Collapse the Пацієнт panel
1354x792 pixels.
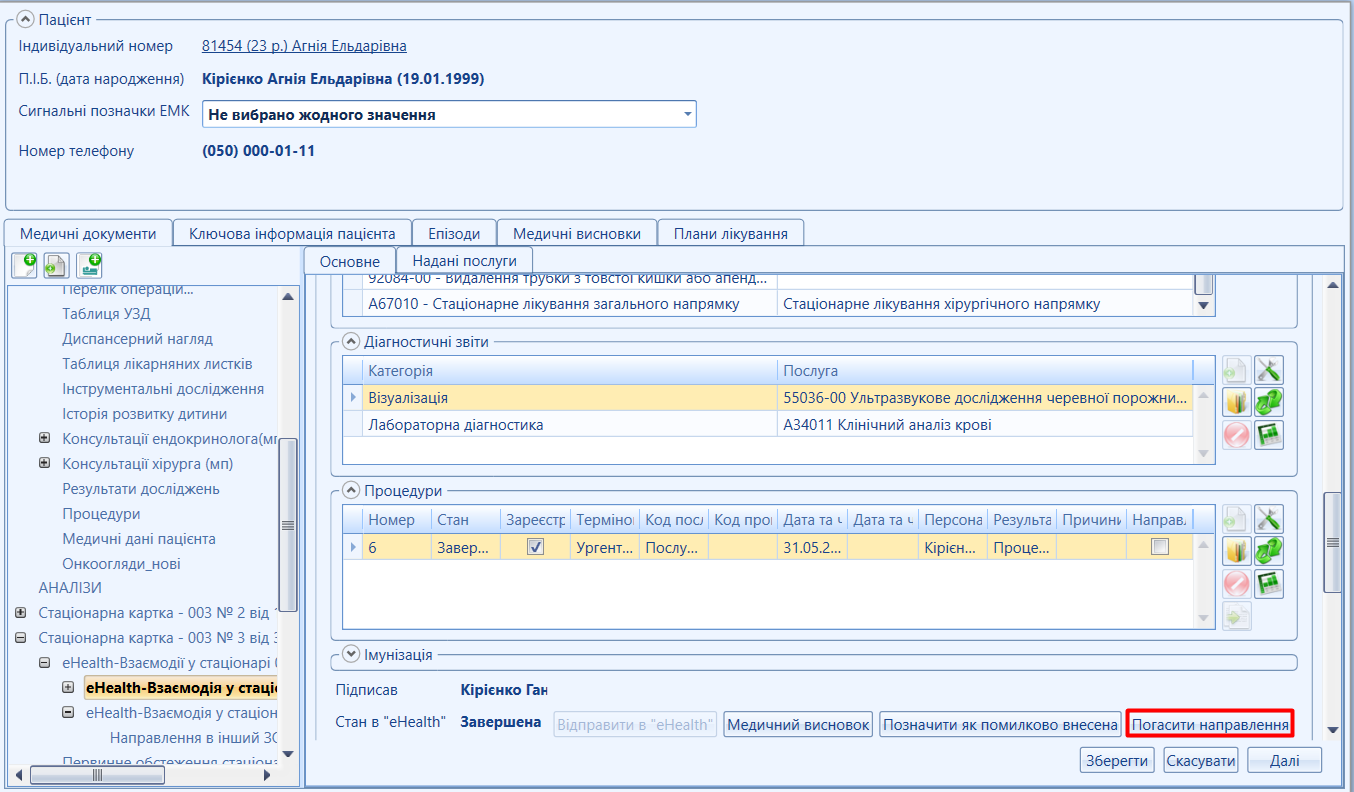pyautogui.click(x=26, y=19)
